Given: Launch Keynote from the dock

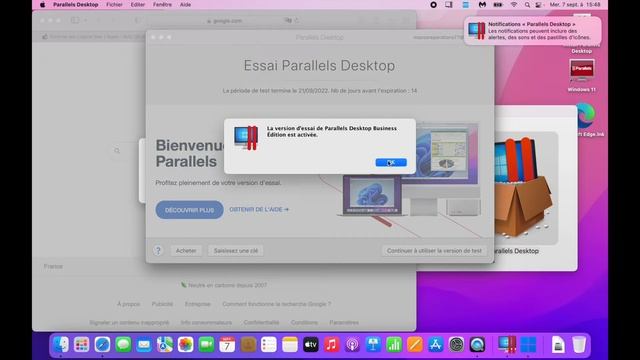Looking at the screenshot, I should tap(373, 345).
